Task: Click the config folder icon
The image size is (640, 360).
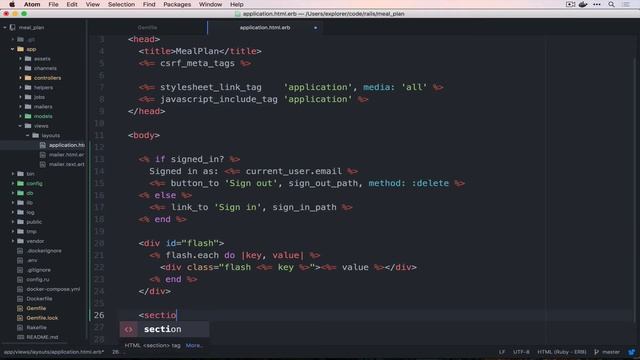Action: [x=20, y=183]
